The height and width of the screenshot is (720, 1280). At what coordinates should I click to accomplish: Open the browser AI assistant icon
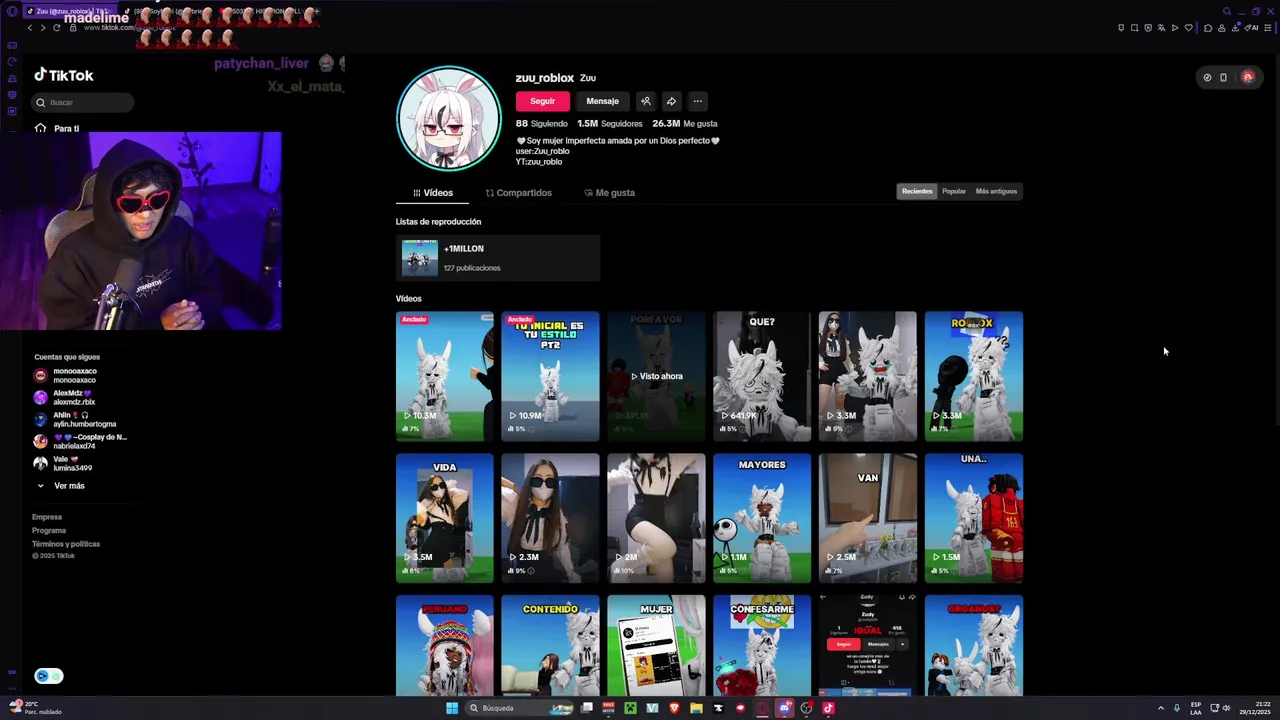[x=1251, y=28]
